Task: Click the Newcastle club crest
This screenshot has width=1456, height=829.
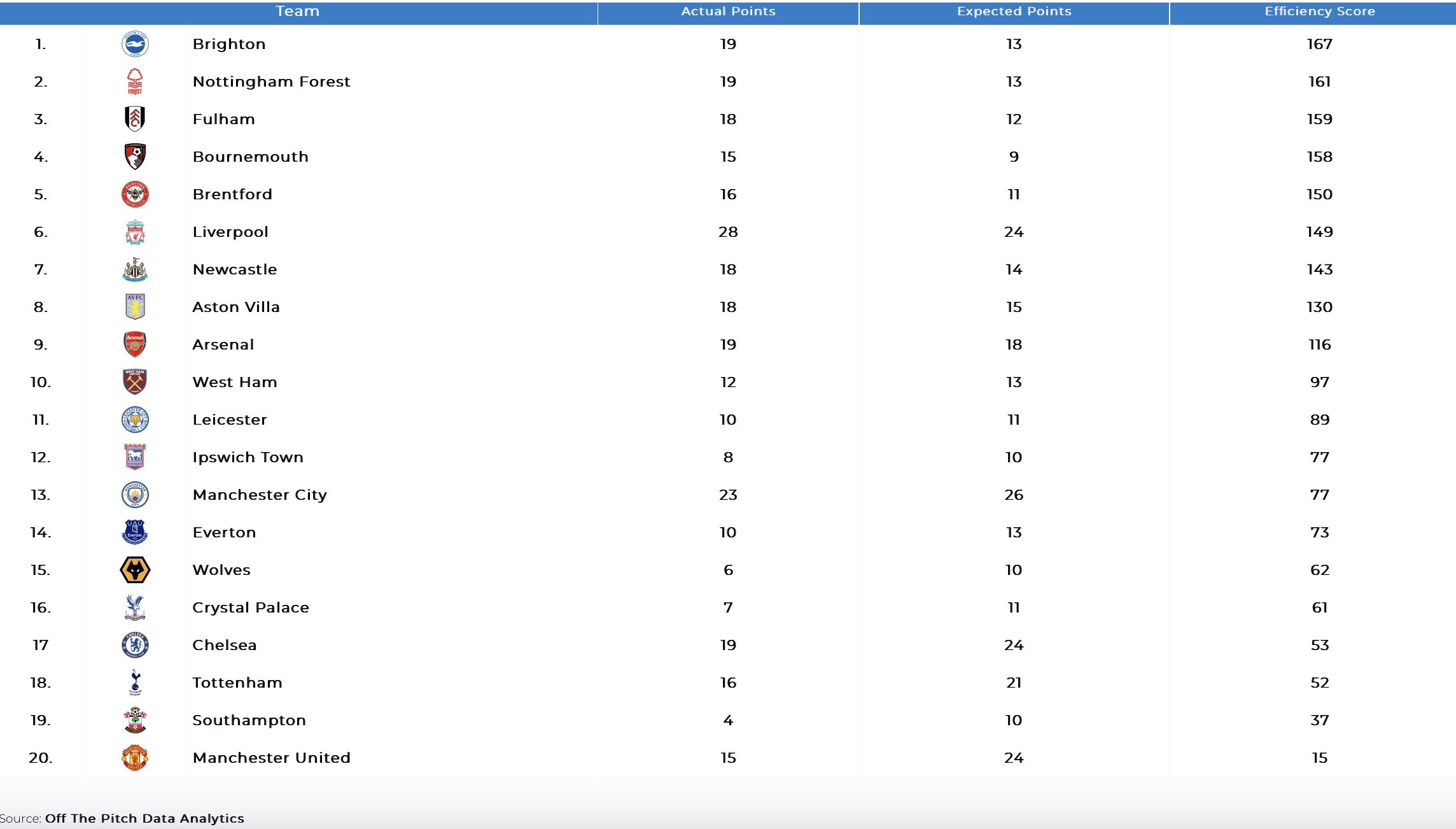Action: [135, 269]
